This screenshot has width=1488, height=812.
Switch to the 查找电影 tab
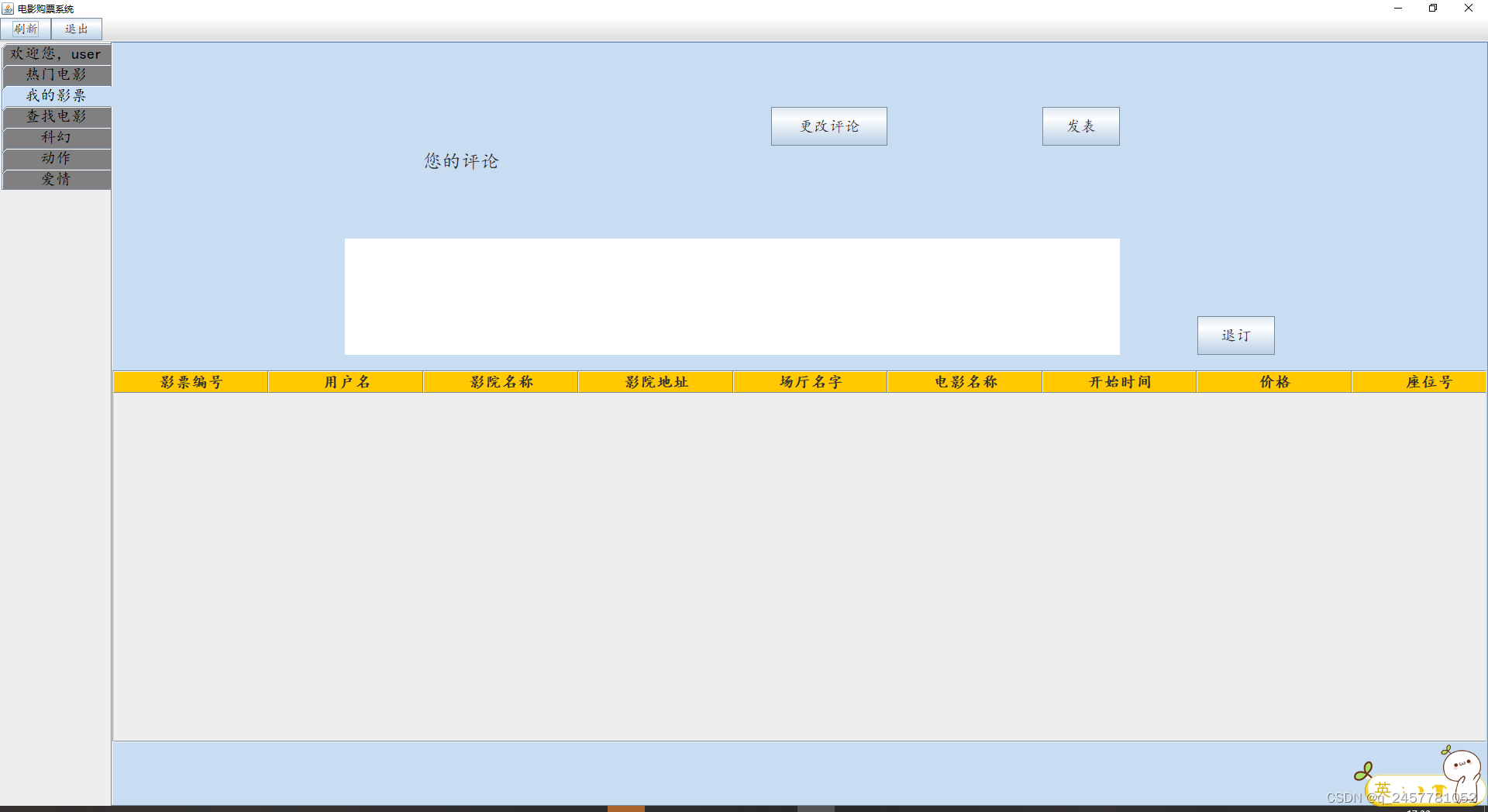click(x=57, y=116)
